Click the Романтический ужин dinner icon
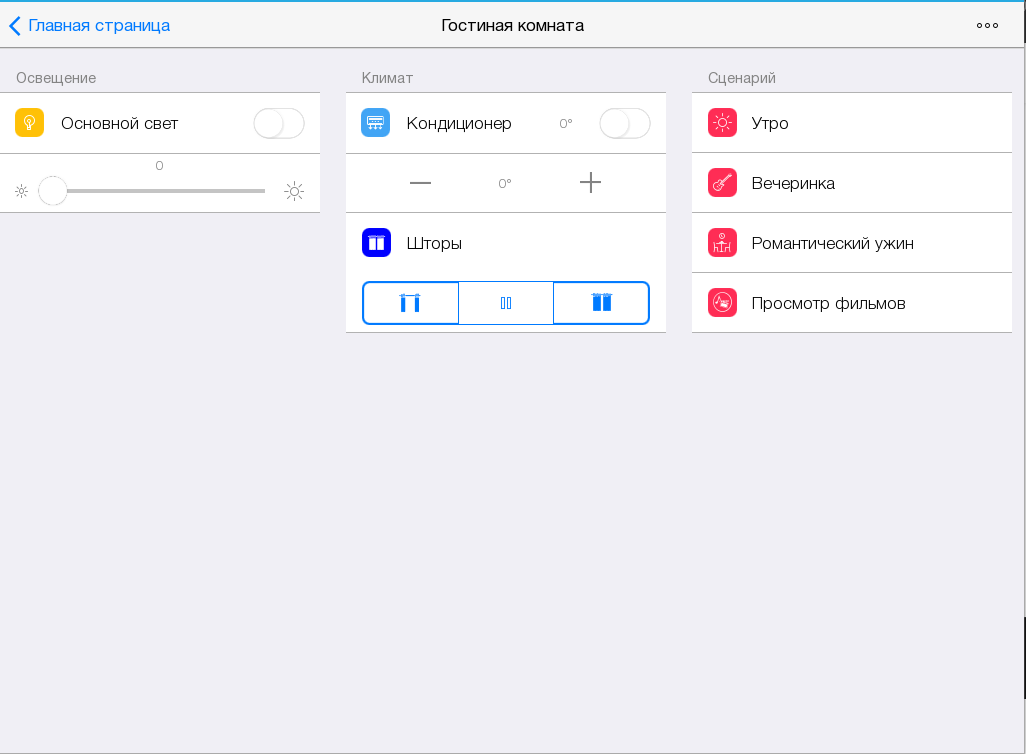The image size is (1026, 754). (x=722, y=243)
